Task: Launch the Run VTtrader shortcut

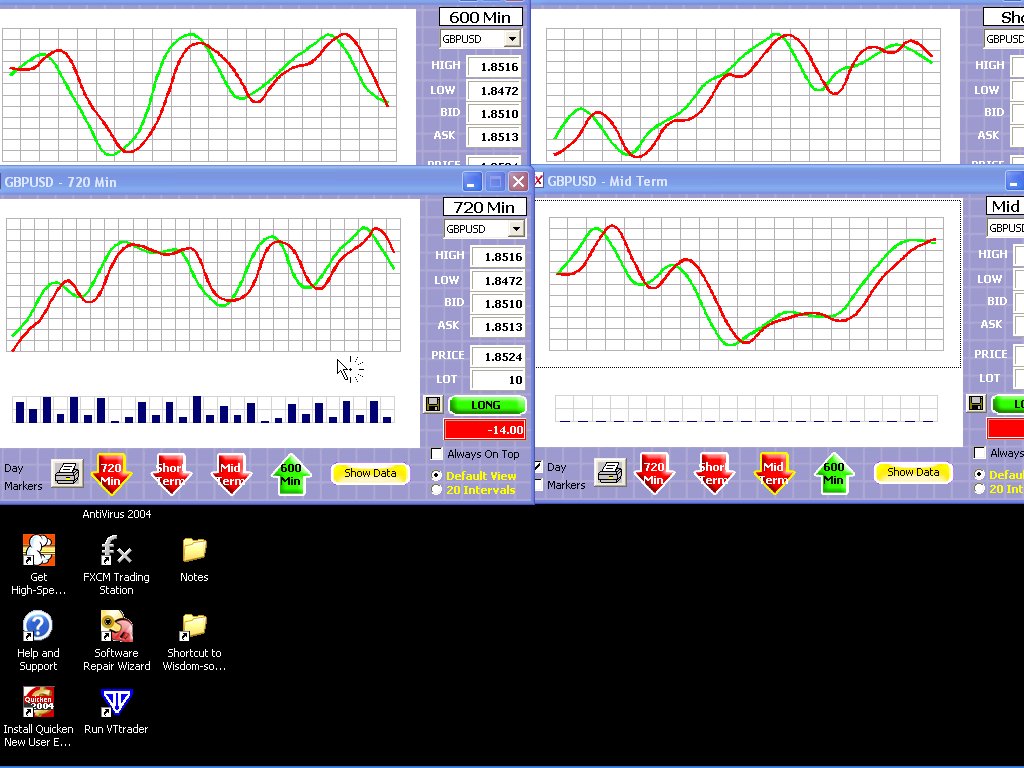Action: 116,711
